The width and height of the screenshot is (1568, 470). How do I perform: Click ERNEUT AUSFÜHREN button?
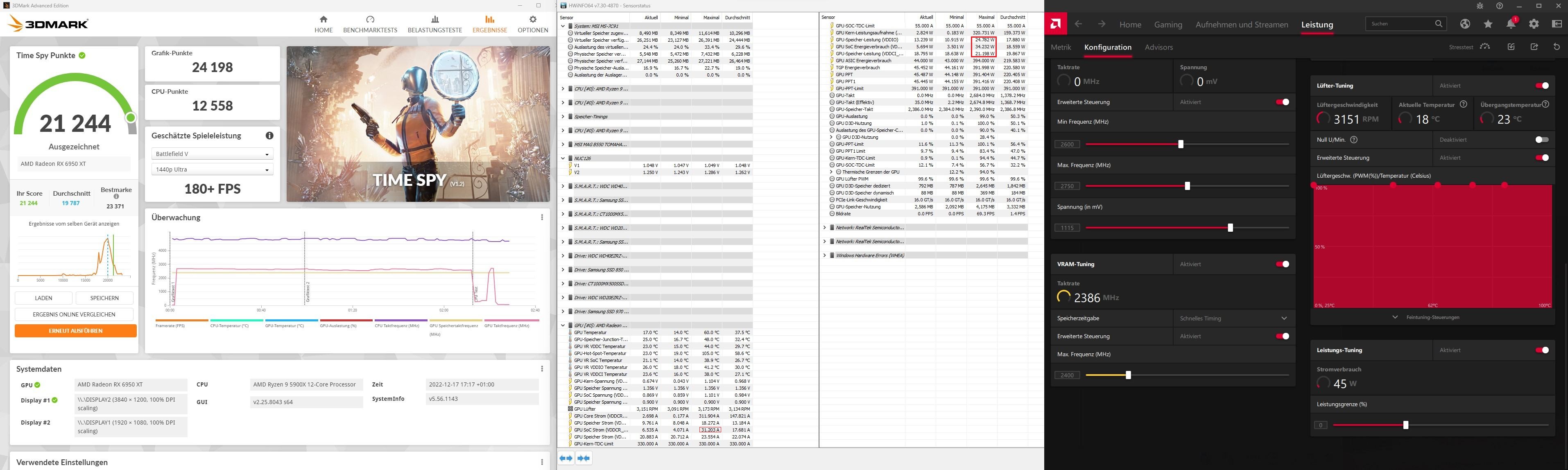75,331
